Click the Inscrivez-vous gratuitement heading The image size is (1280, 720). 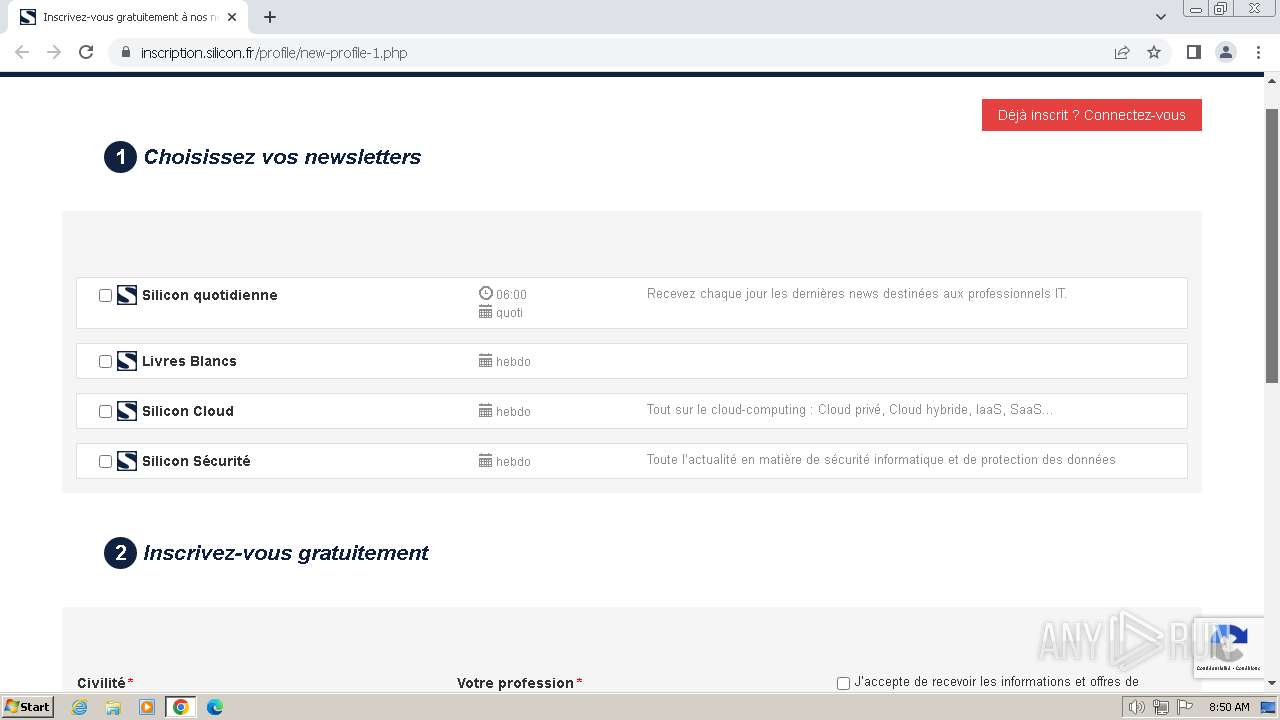point(286,553)
